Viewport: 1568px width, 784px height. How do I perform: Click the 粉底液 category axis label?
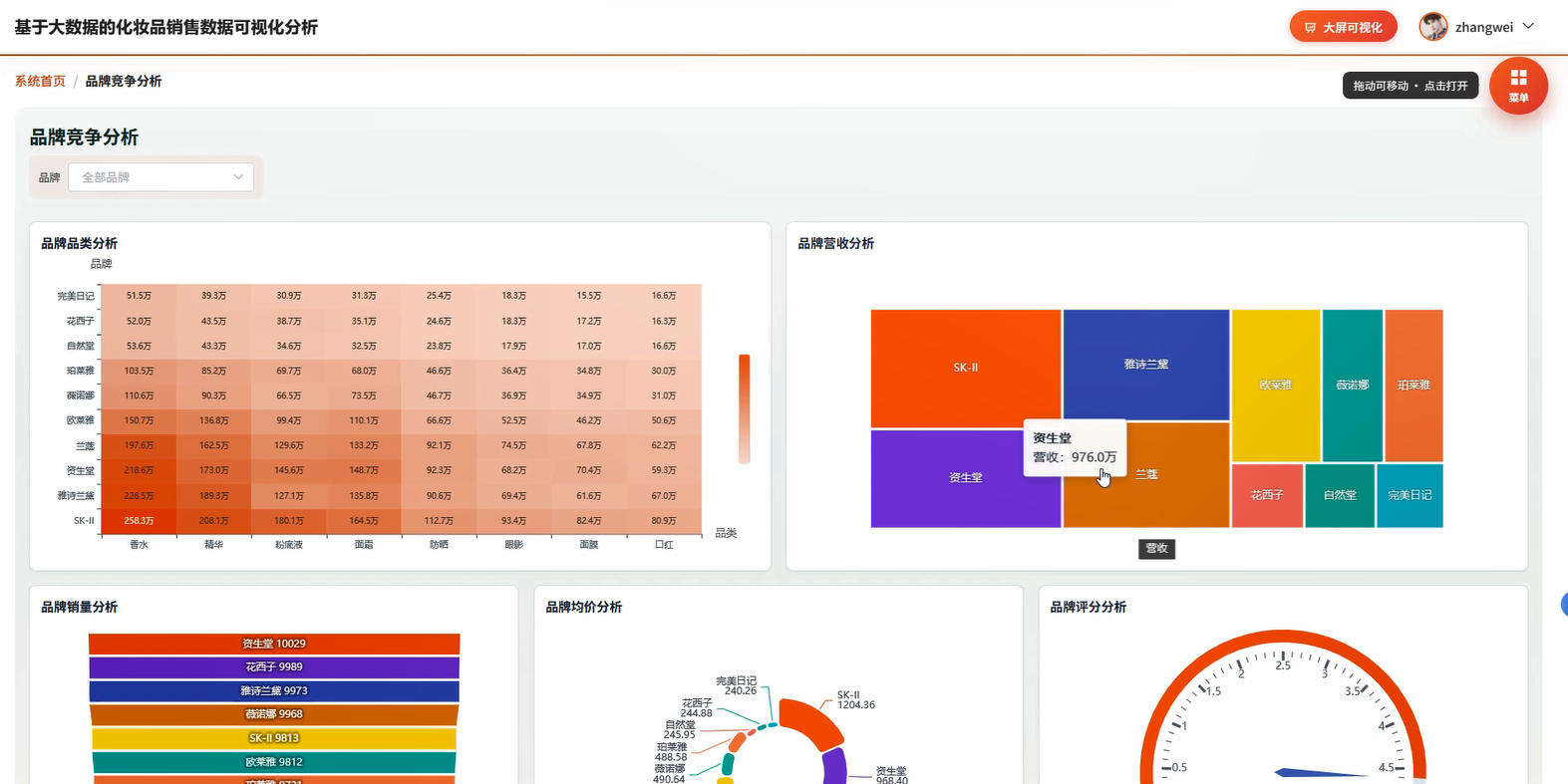[x=289, y=545]
